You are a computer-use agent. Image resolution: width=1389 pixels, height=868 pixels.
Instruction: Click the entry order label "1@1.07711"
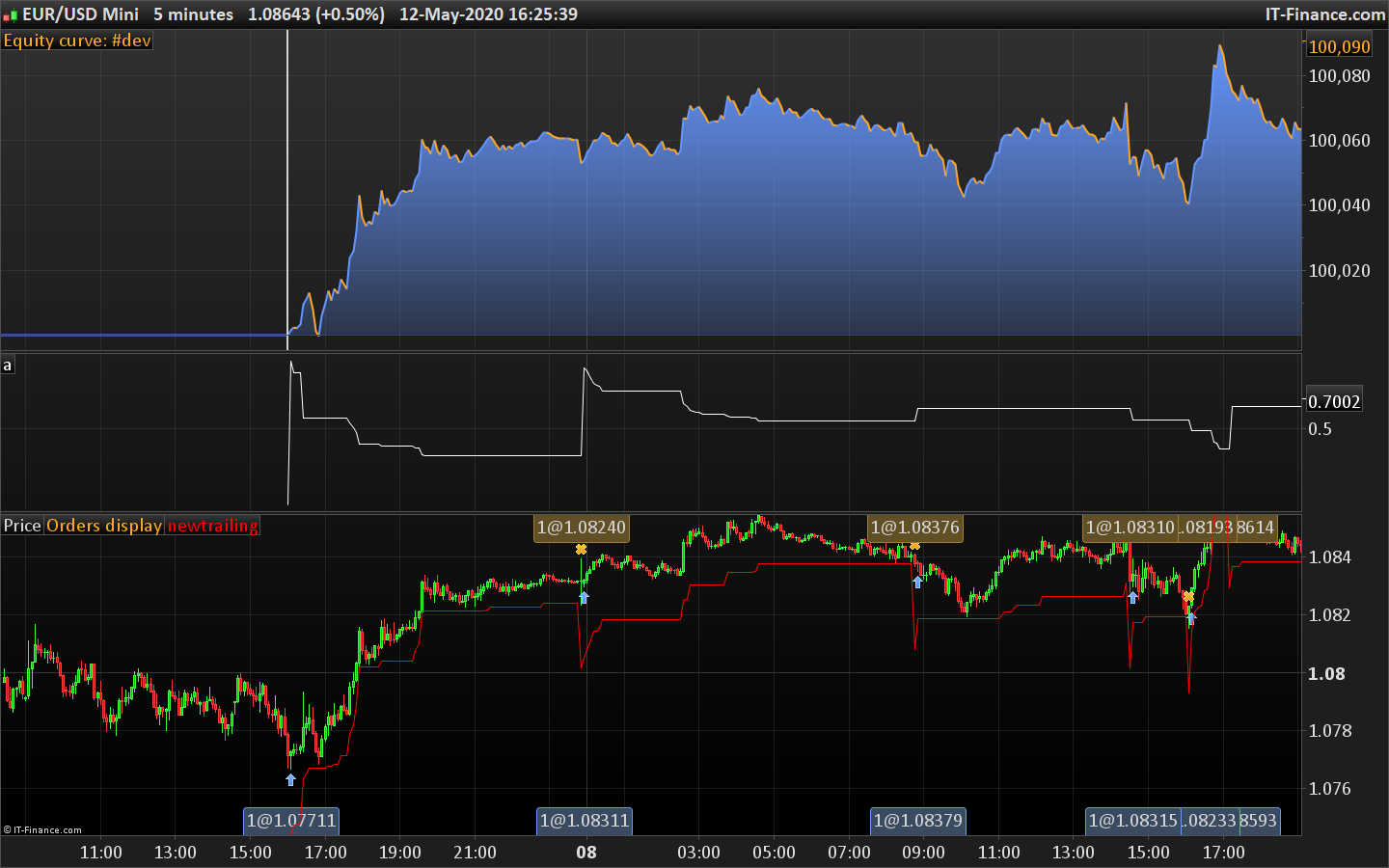291,821
